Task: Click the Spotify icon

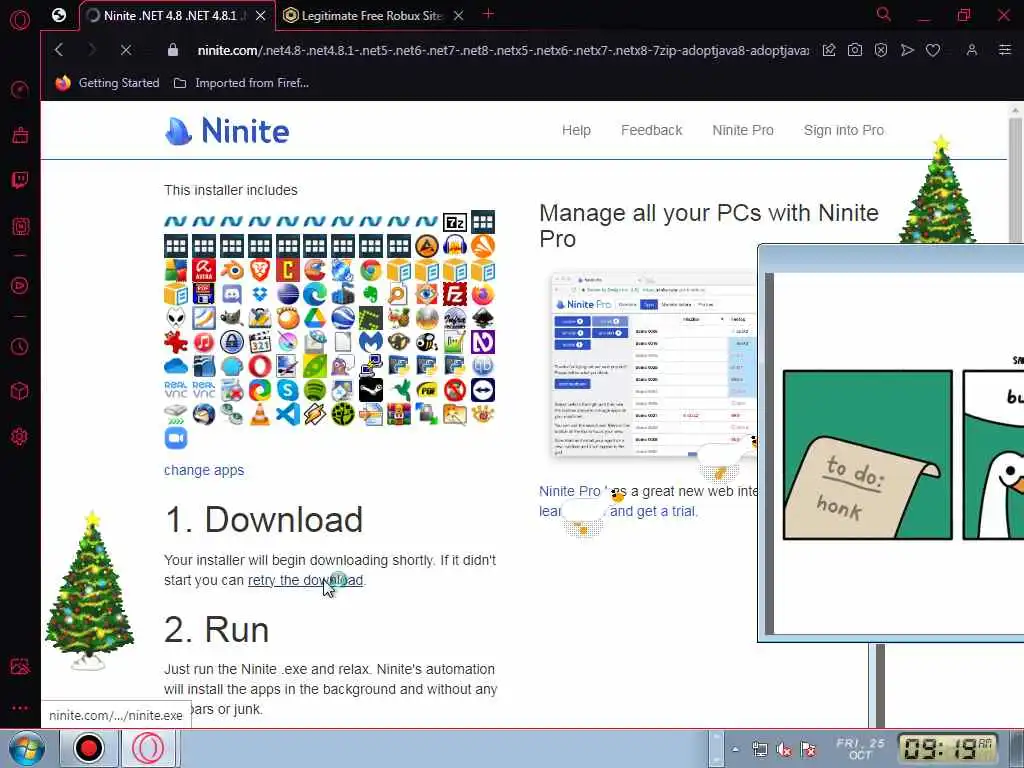Action: point(315,391)
